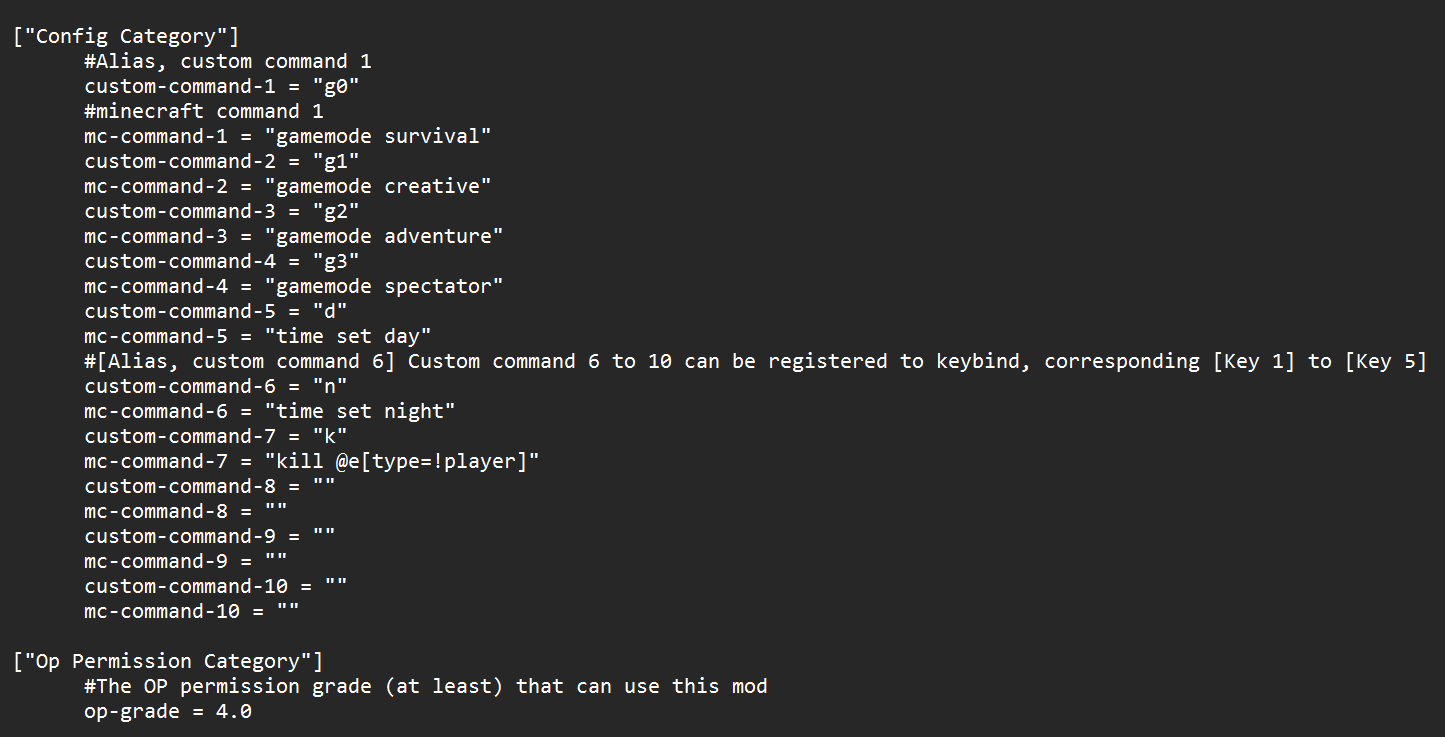Click the "g0" value of custom-command-1

pyautogui.click(x=335, y=87)
